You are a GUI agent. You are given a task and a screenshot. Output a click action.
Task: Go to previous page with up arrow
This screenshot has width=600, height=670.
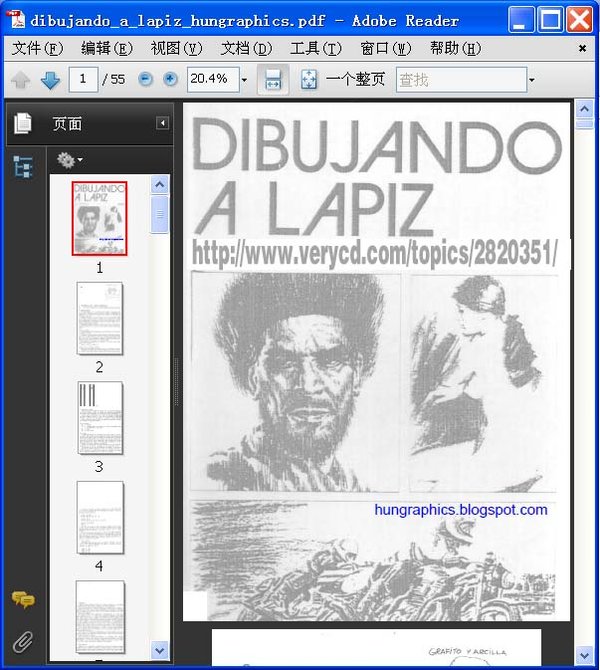[21, 80]
